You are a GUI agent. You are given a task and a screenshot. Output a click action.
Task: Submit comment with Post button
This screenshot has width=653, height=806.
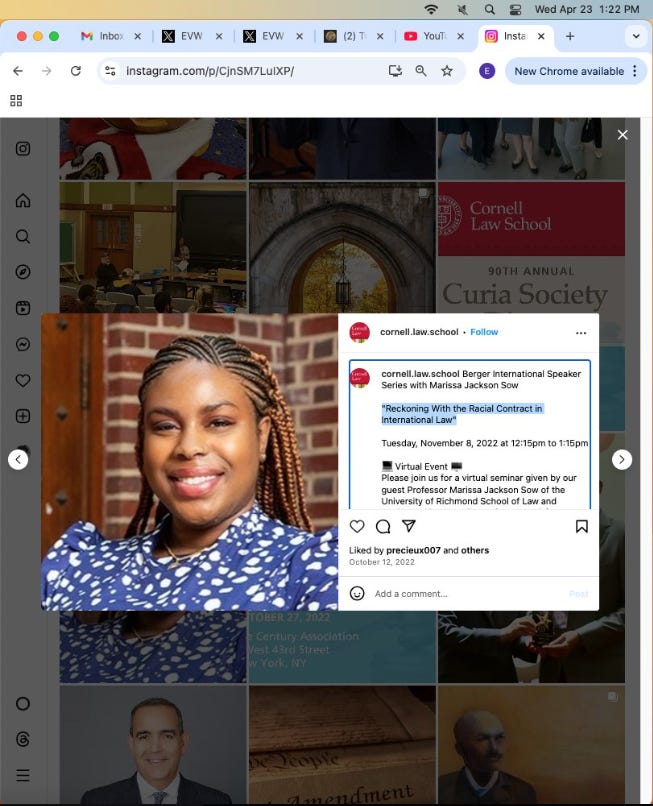(x=578, y=594)
